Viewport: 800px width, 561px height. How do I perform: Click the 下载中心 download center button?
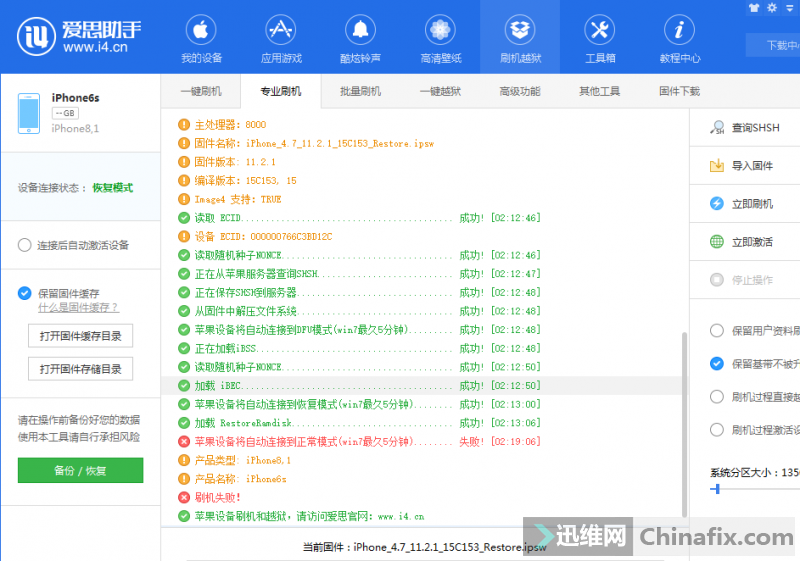[773, 45]
